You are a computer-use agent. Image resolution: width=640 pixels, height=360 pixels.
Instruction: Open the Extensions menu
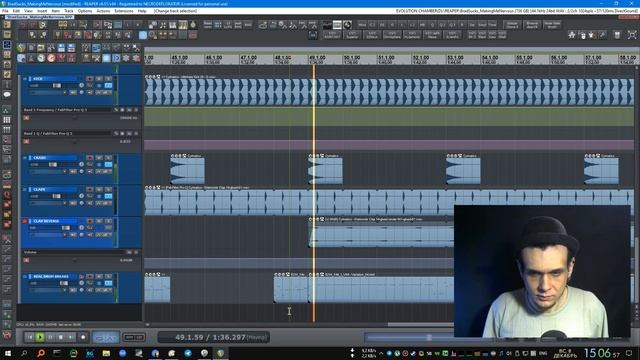[x=124, y=11]
